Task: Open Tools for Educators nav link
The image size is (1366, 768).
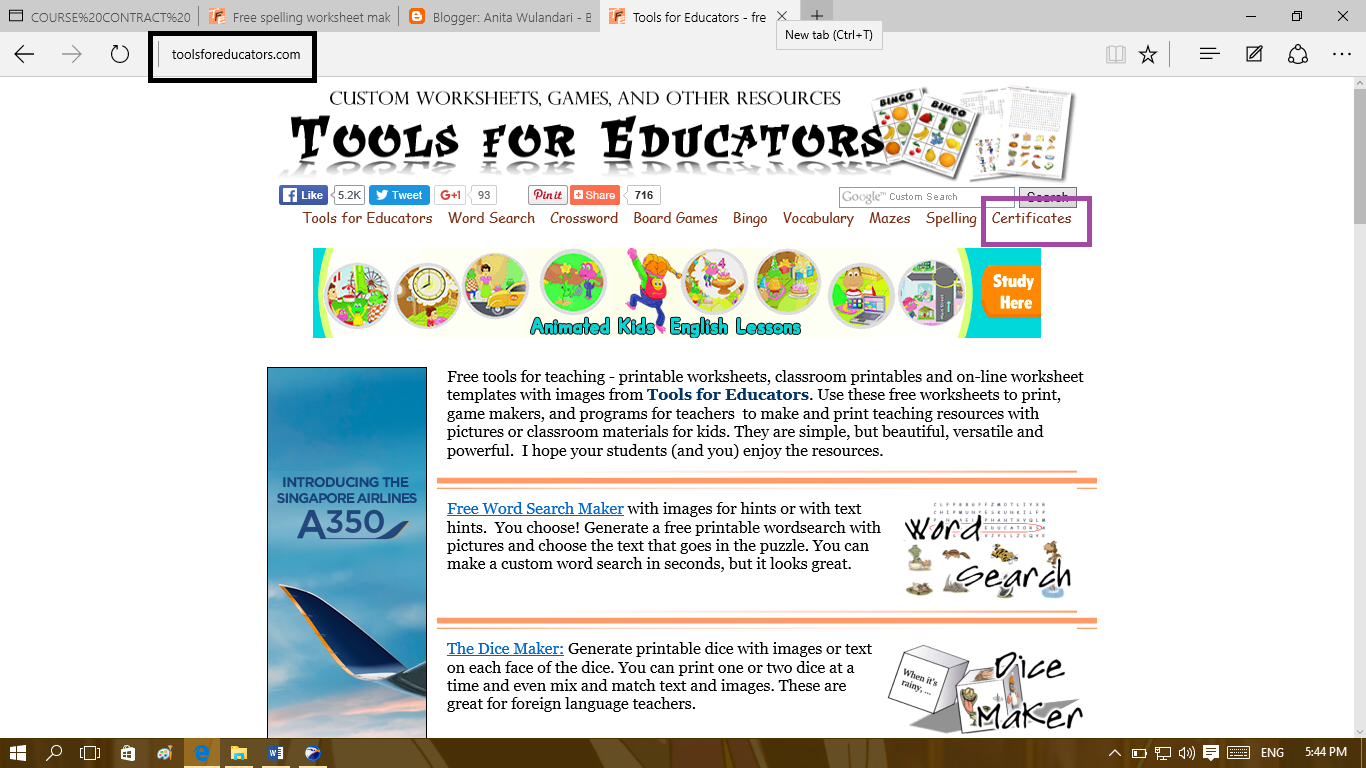Action: coord(368,218)
